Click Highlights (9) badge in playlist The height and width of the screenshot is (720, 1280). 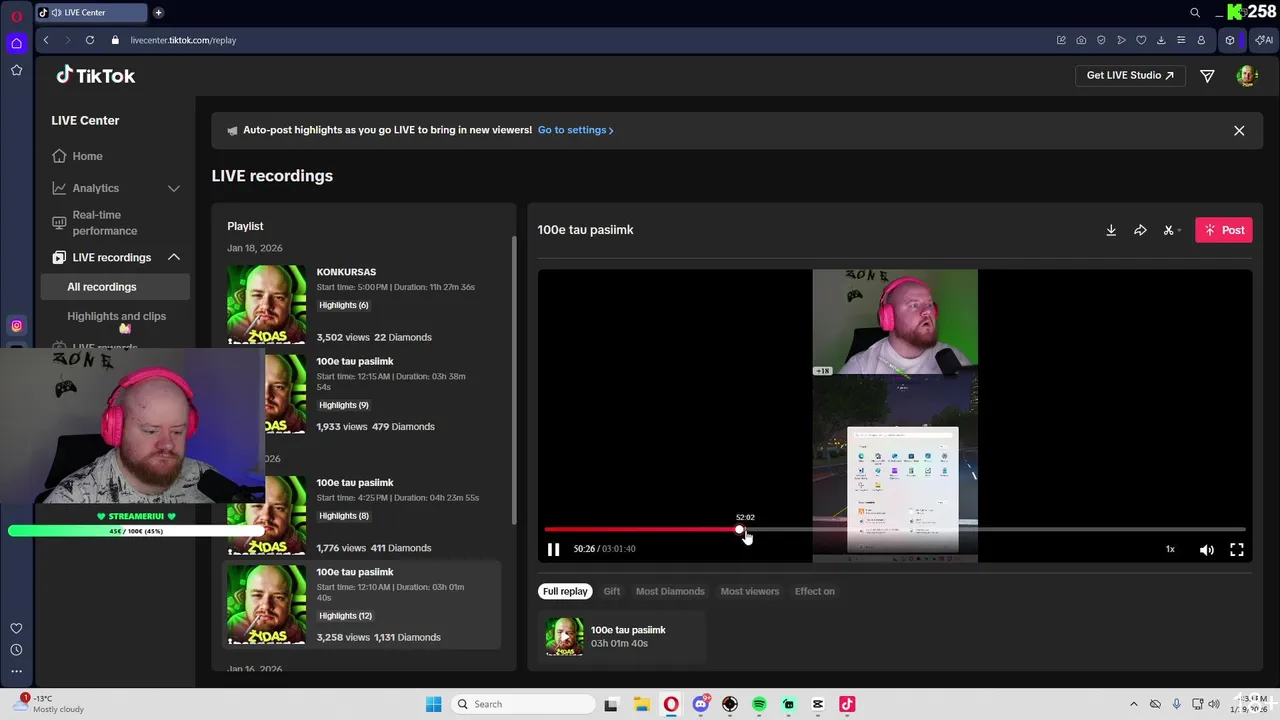344,405
